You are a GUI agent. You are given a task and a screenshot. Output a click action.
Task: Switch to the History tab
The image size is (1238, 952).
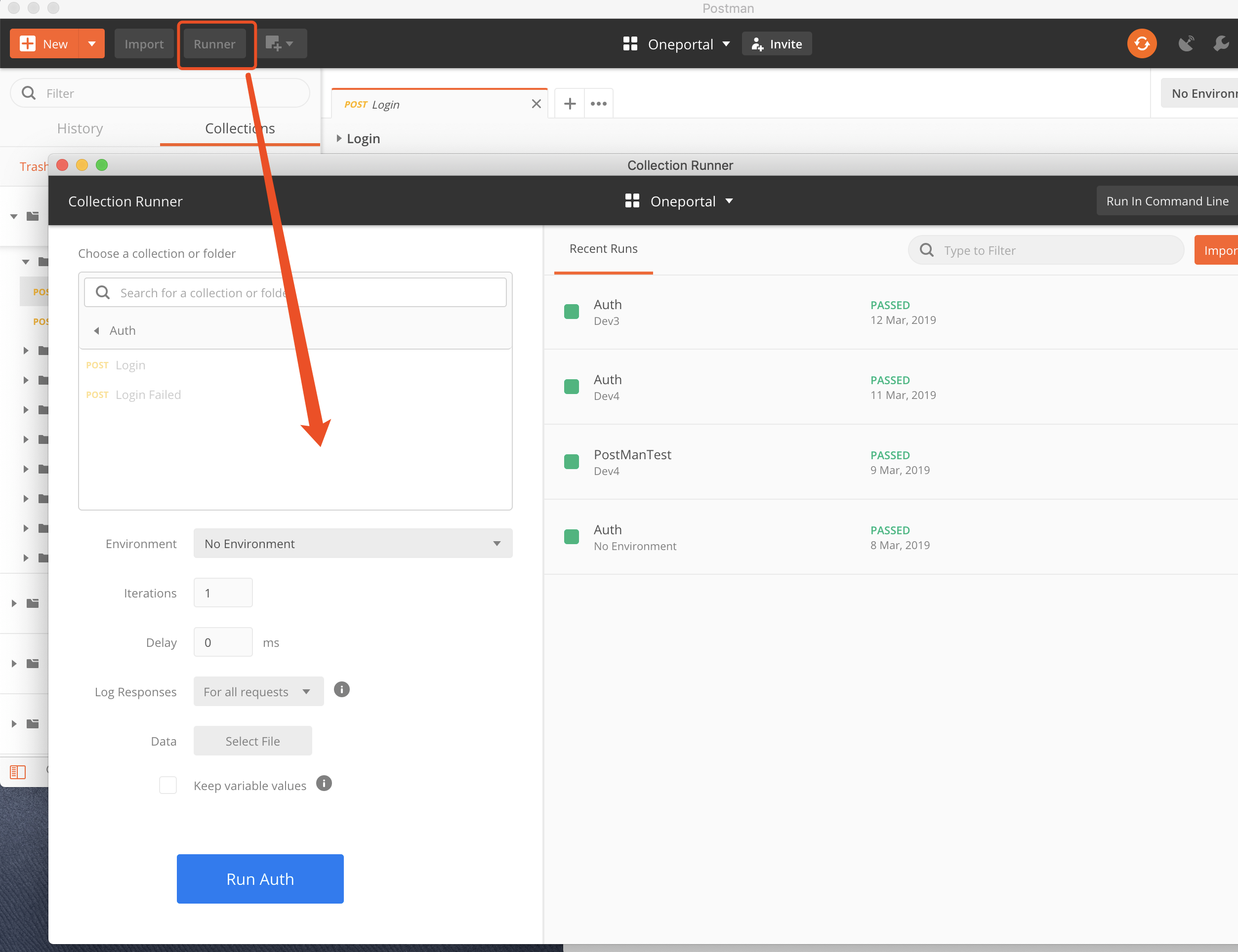click(x=80, y=129)
